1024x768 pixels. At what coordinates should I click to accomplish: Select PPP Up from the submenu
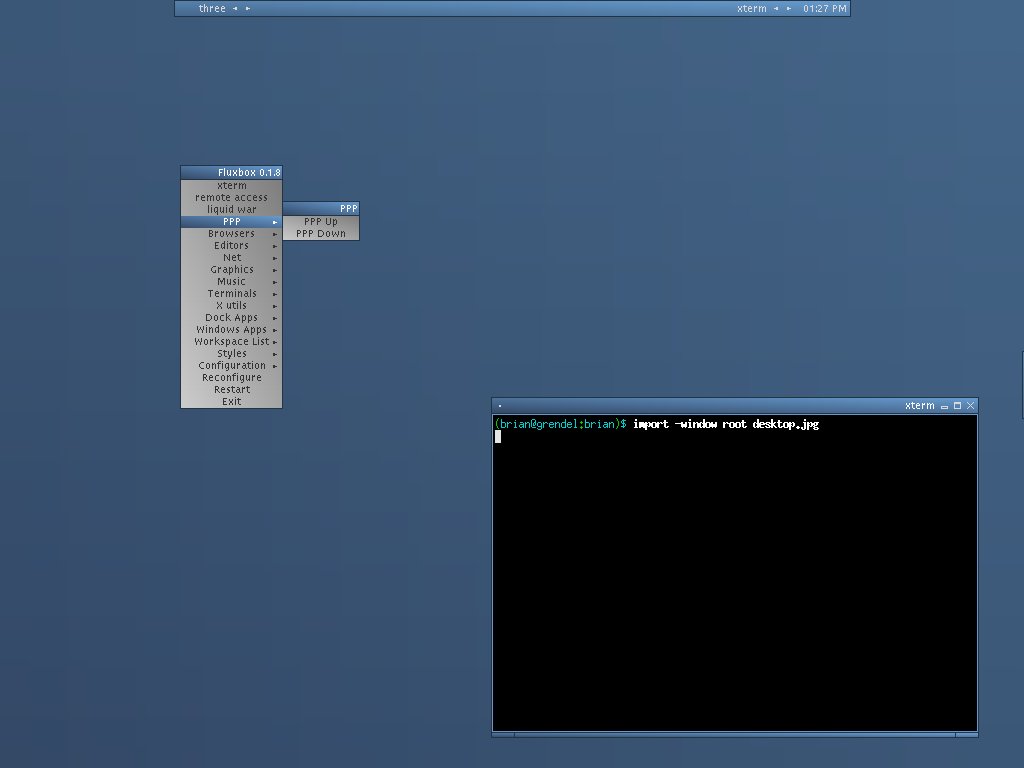(x=321, y=222)
